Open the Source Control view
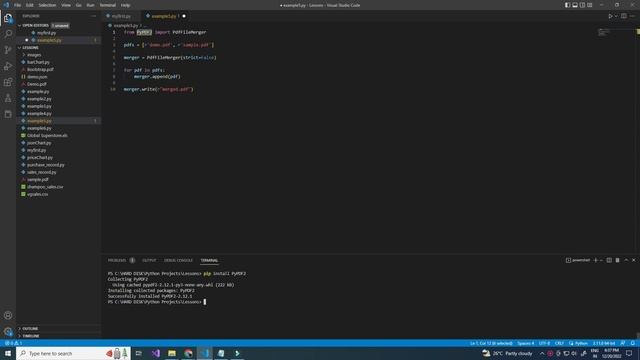This screenshot has width=640, height=360. tap(8, 50)
